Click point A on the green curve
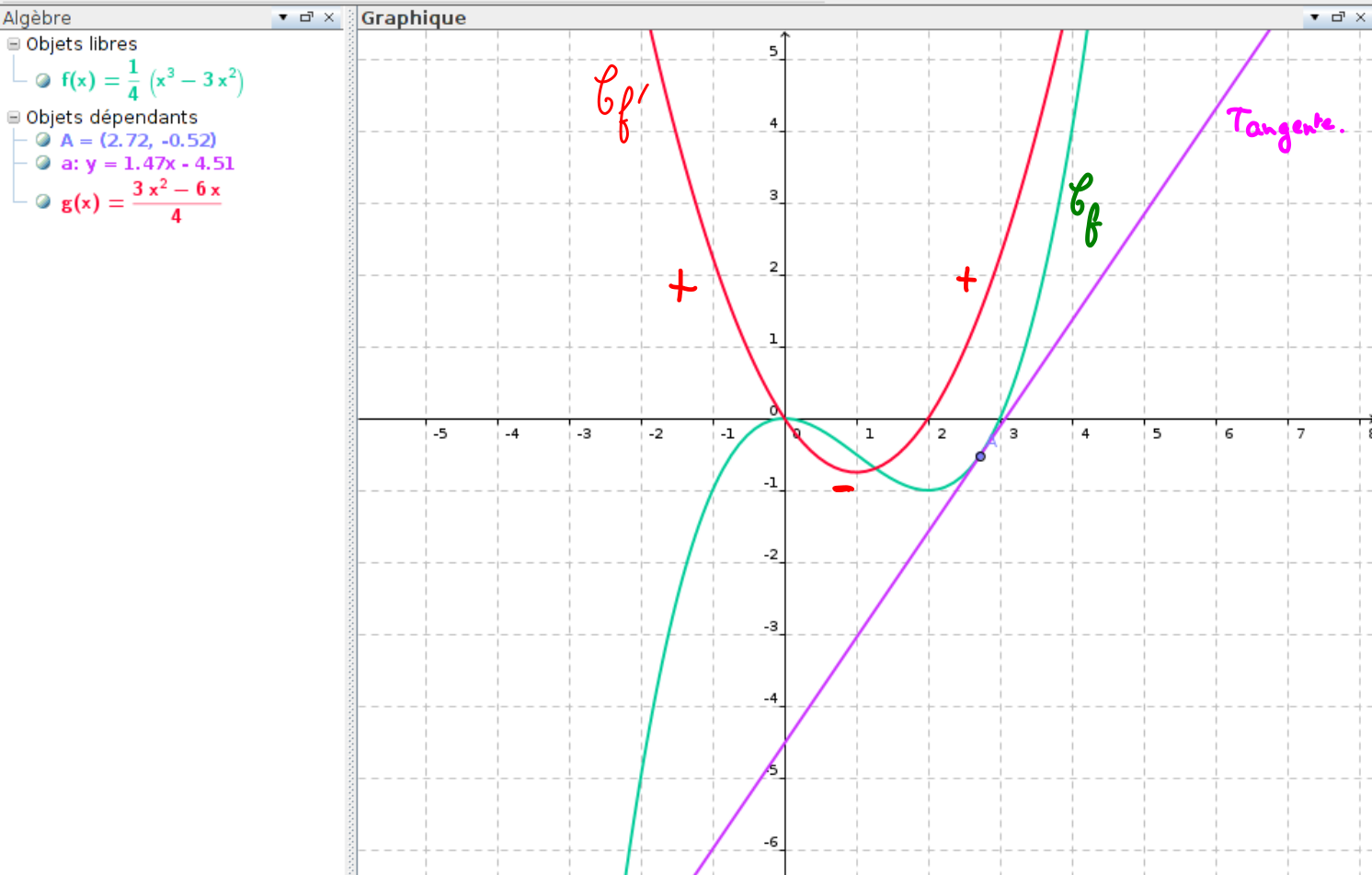The height and width of the screenshot is (875, 1372). (x=980, y=456)
